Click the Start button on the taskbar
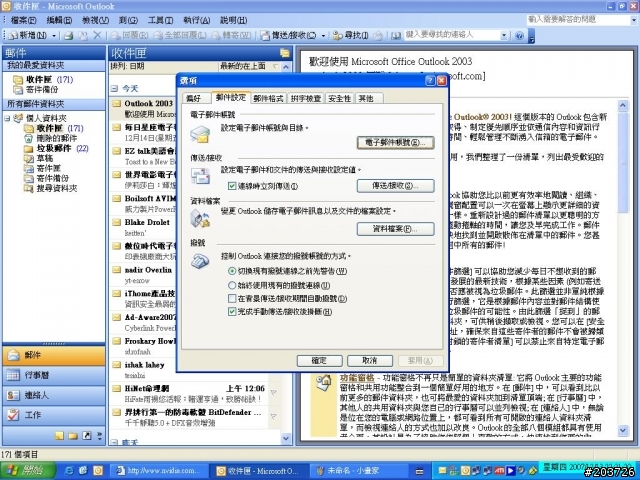640x480 pixels. tap(28, 471)
